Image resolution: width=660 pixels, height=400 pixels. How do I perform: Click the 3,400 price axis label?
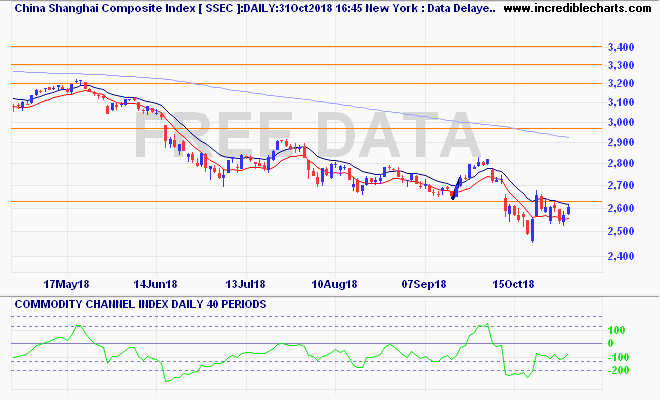[x=621, y=47]
